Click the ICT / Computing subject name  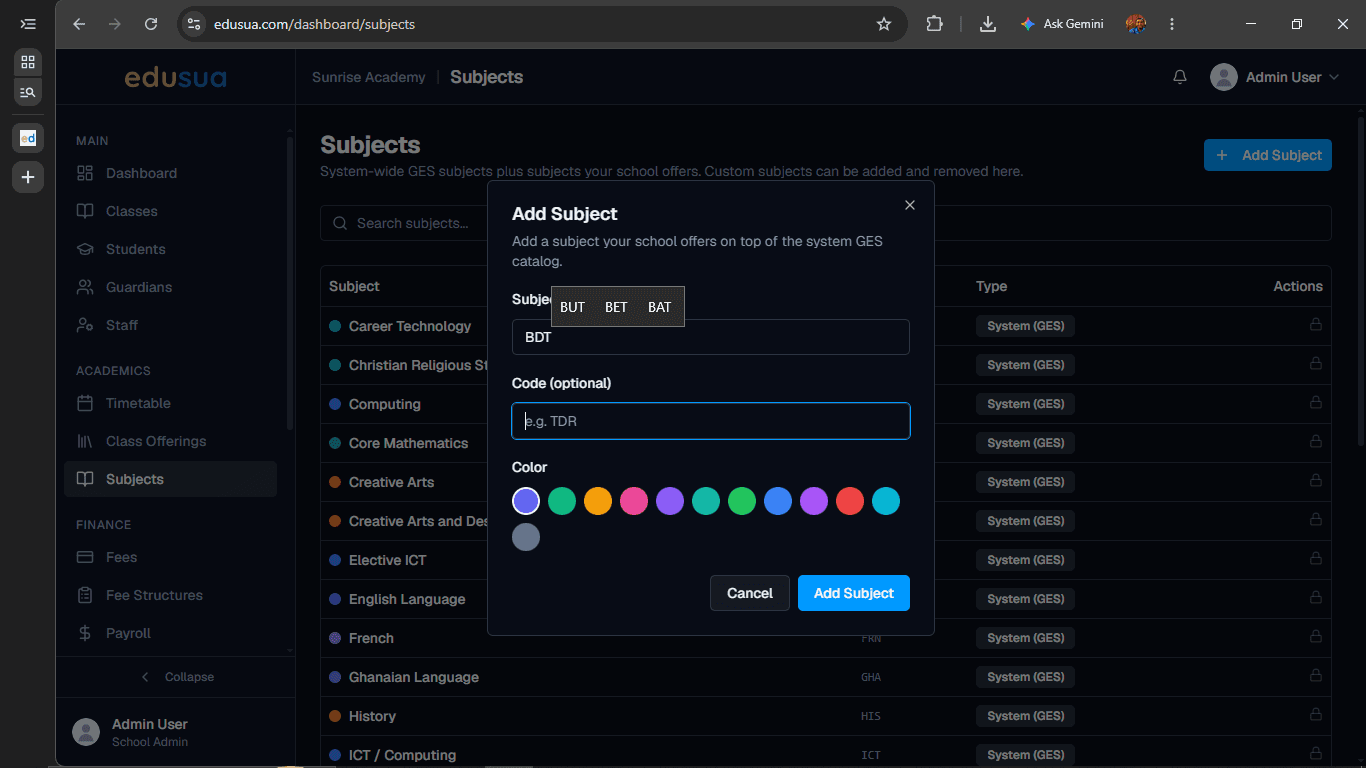coord(402,755)
